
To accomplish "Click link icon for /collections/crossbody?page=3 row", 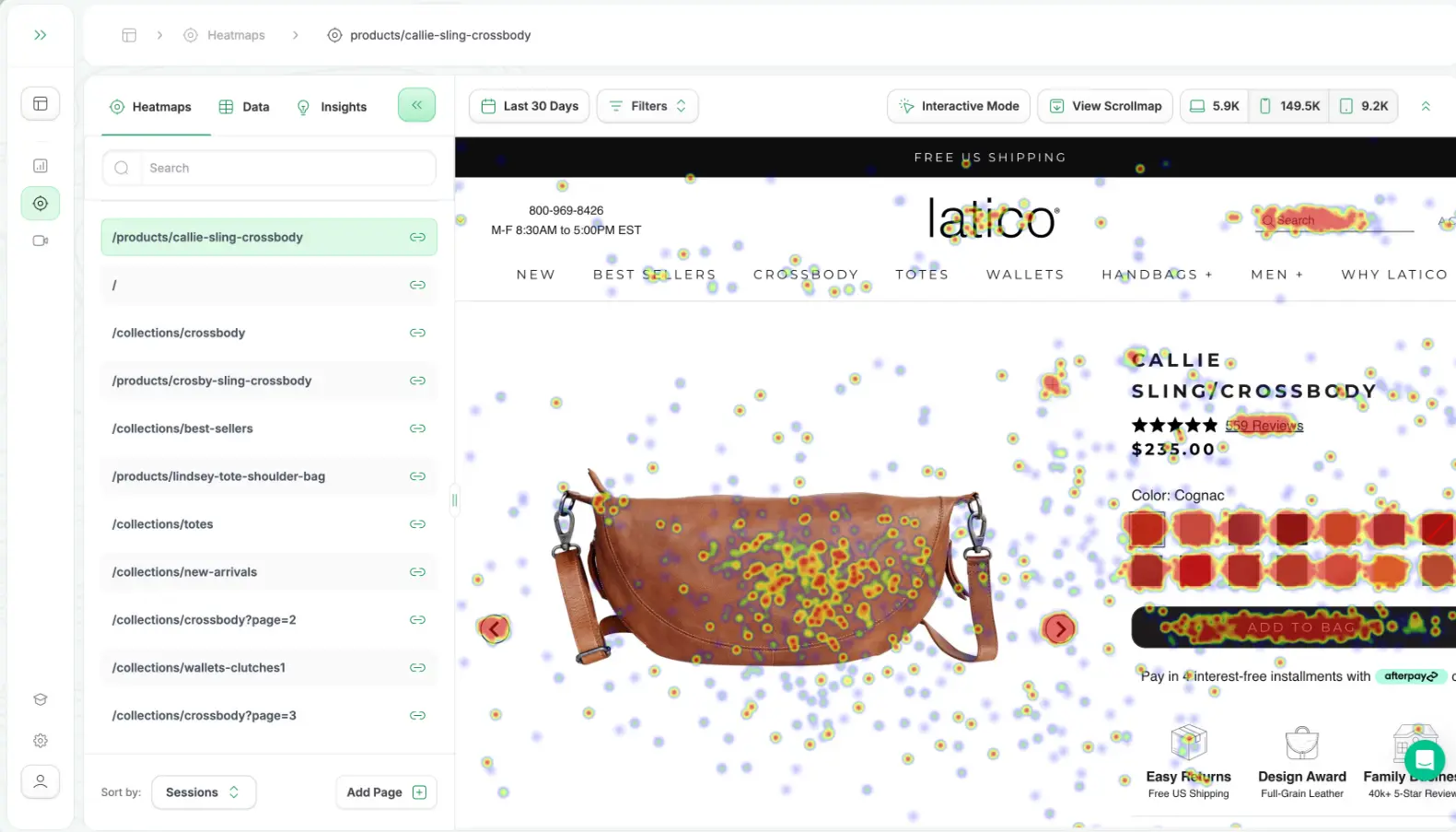I will tap(417, 716).
